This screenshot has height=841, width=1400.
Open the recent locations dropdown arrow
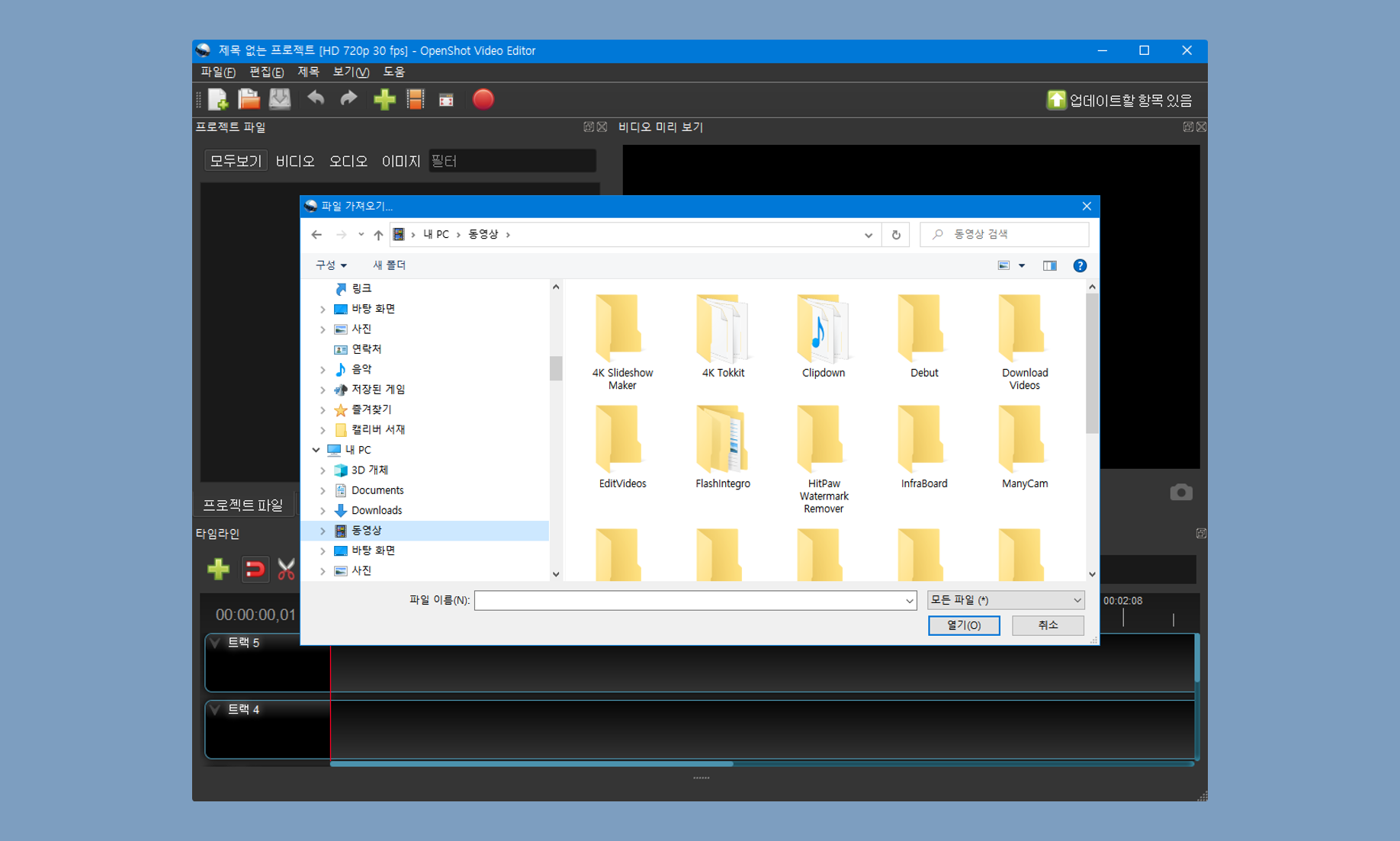361,235
